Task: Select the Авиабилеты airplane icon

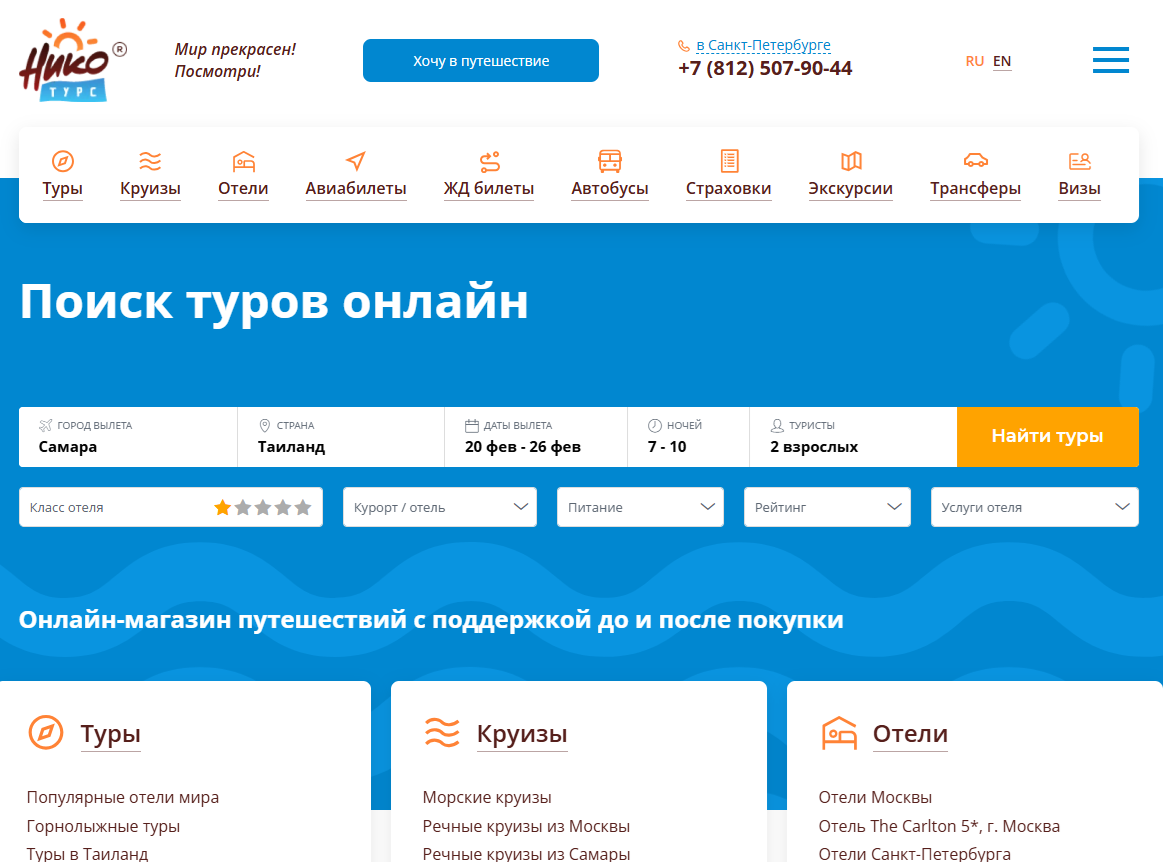Action: 355,159
